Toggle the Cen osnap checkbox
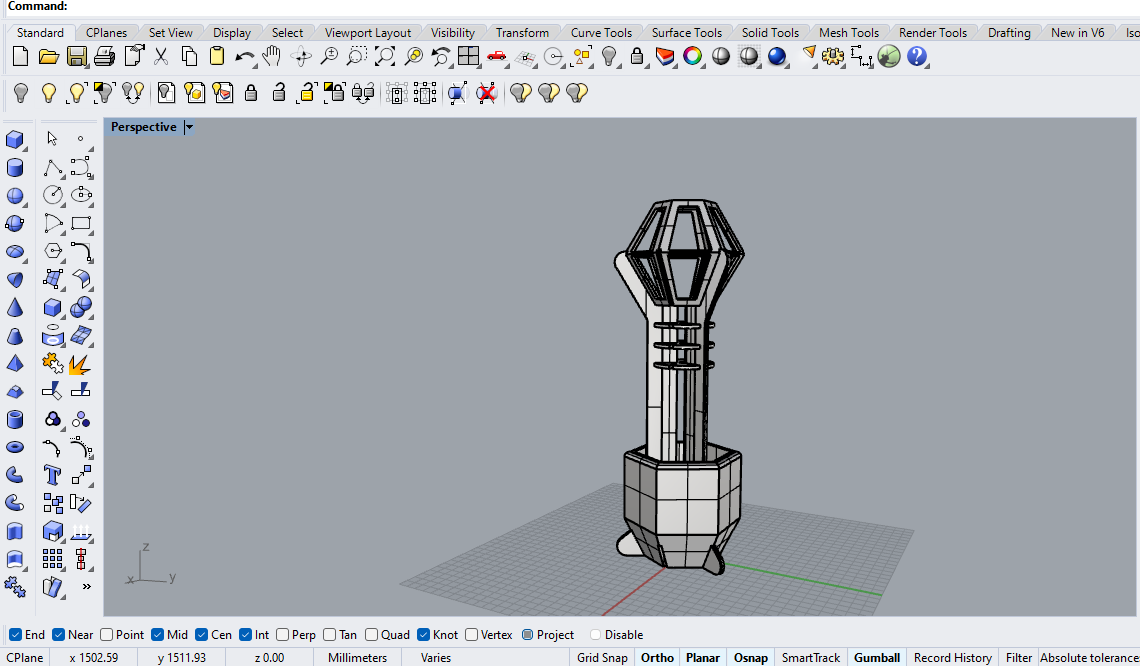The image size is (1140, 666). 201,635
